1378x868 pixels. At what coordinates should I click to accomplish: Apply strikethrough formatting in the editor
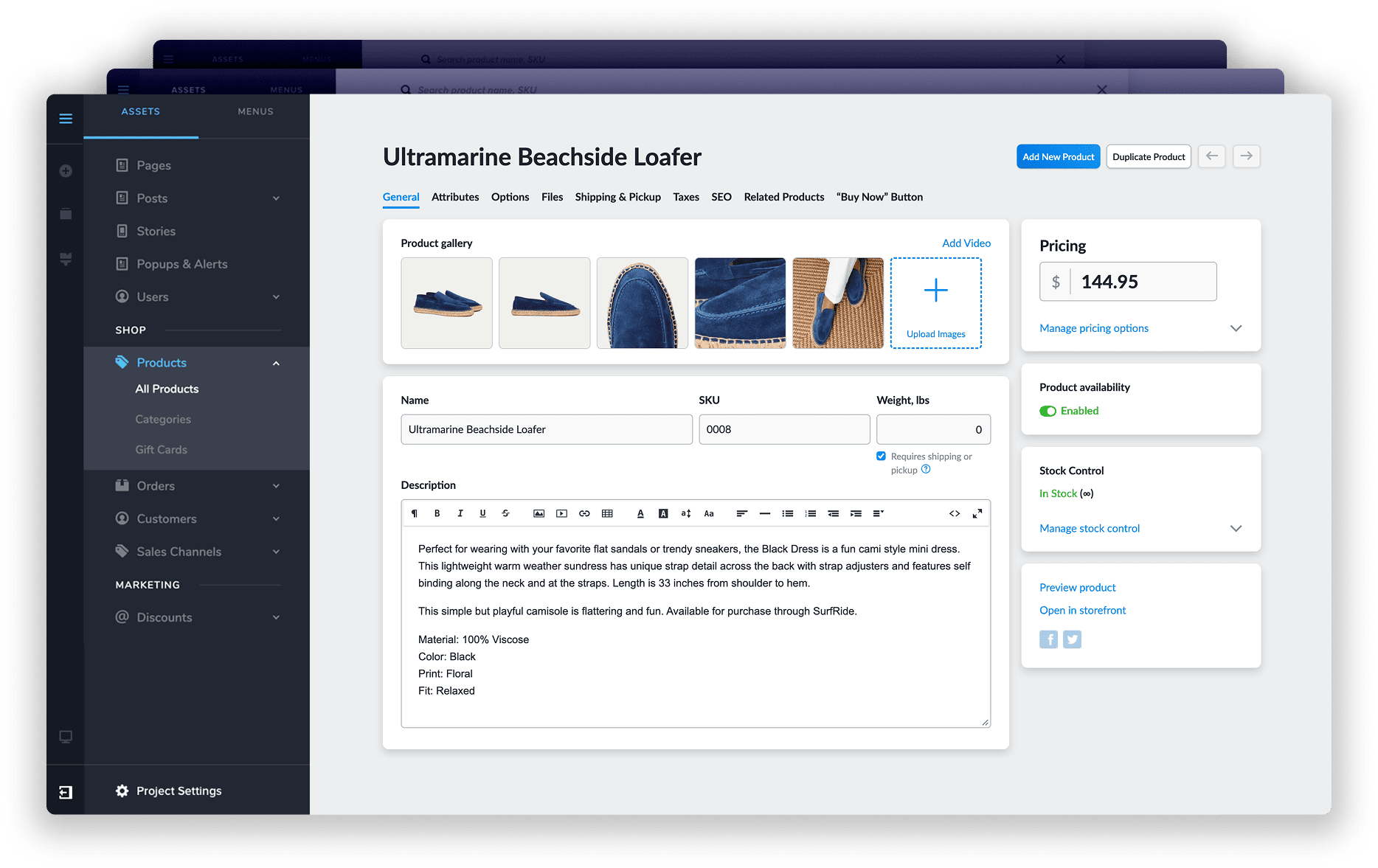(x=505, y=513)
